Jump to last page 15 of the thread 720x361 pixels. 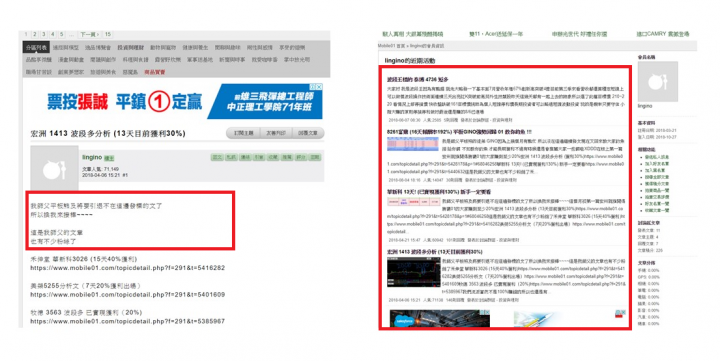107,34
